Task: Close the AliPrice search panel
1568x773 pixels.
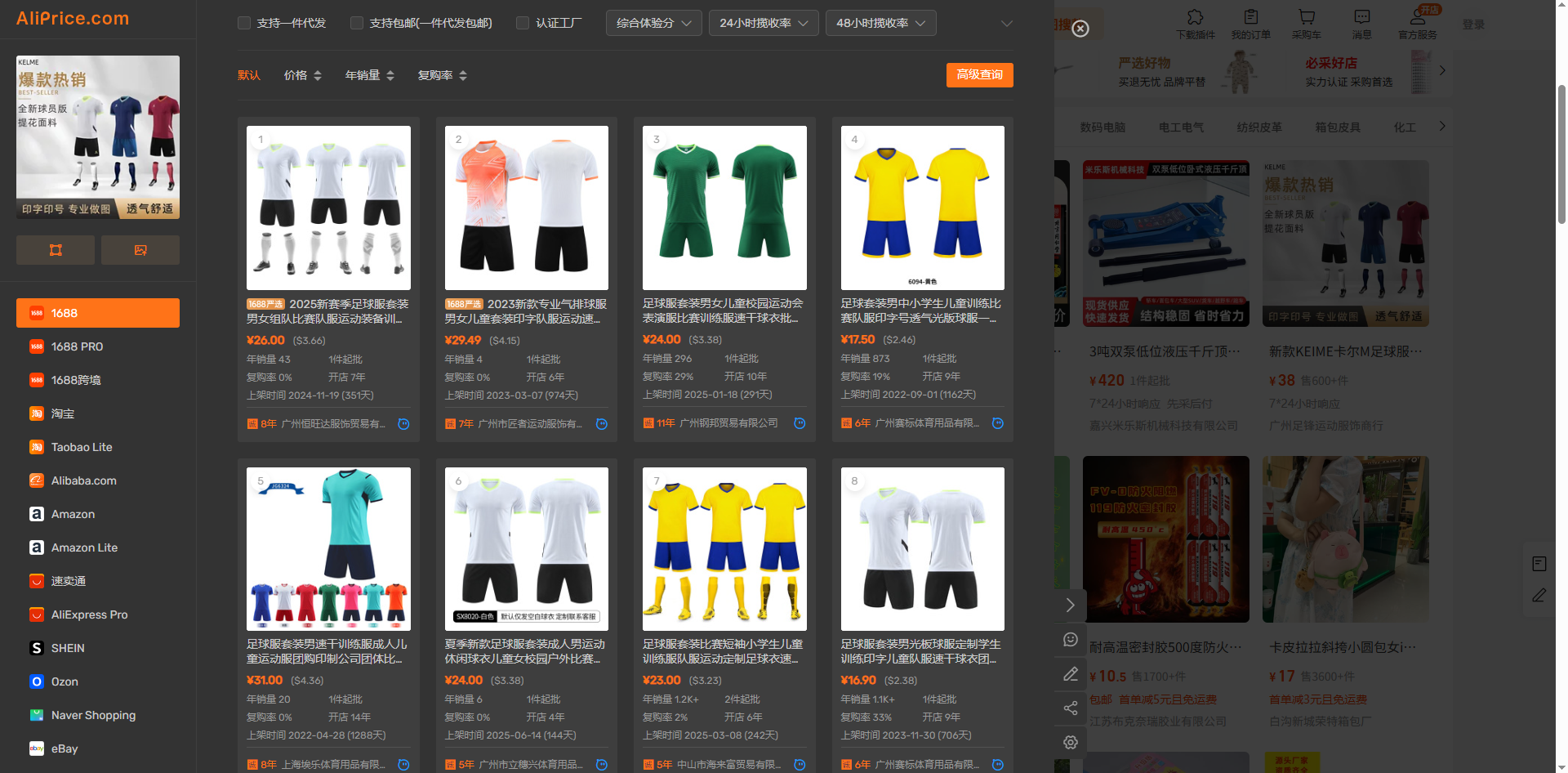Action: [1080, 29]
